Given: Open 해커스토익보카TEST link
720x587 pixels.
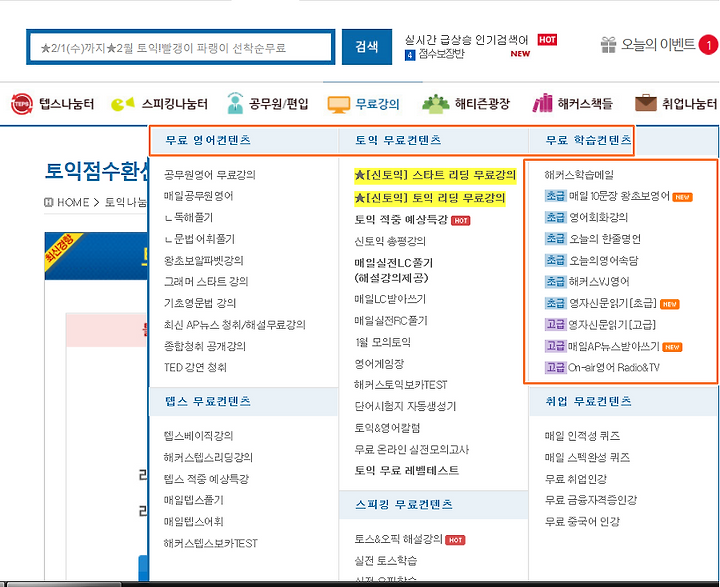Looking at the screenshot, I should pyautogui.click(x=400, y=385).
